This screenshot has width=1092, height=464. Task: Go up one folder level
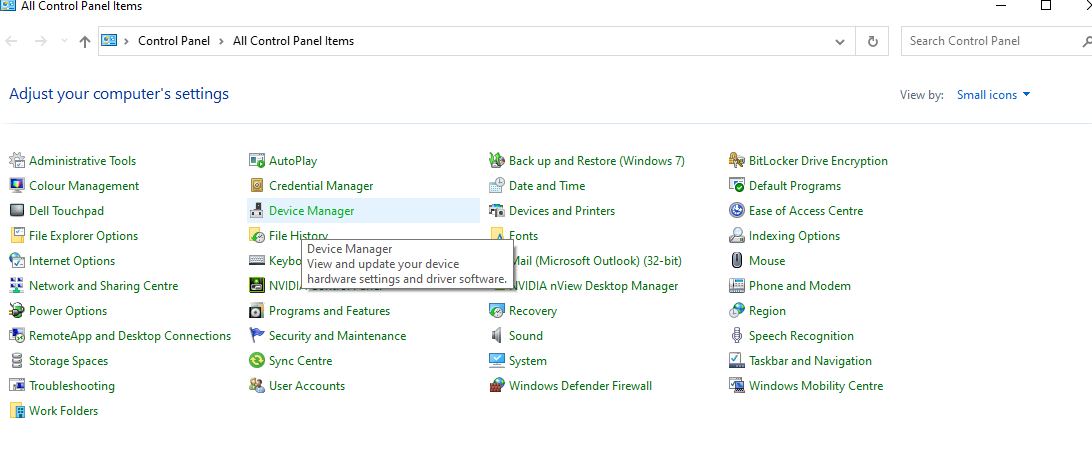[85, 42]
